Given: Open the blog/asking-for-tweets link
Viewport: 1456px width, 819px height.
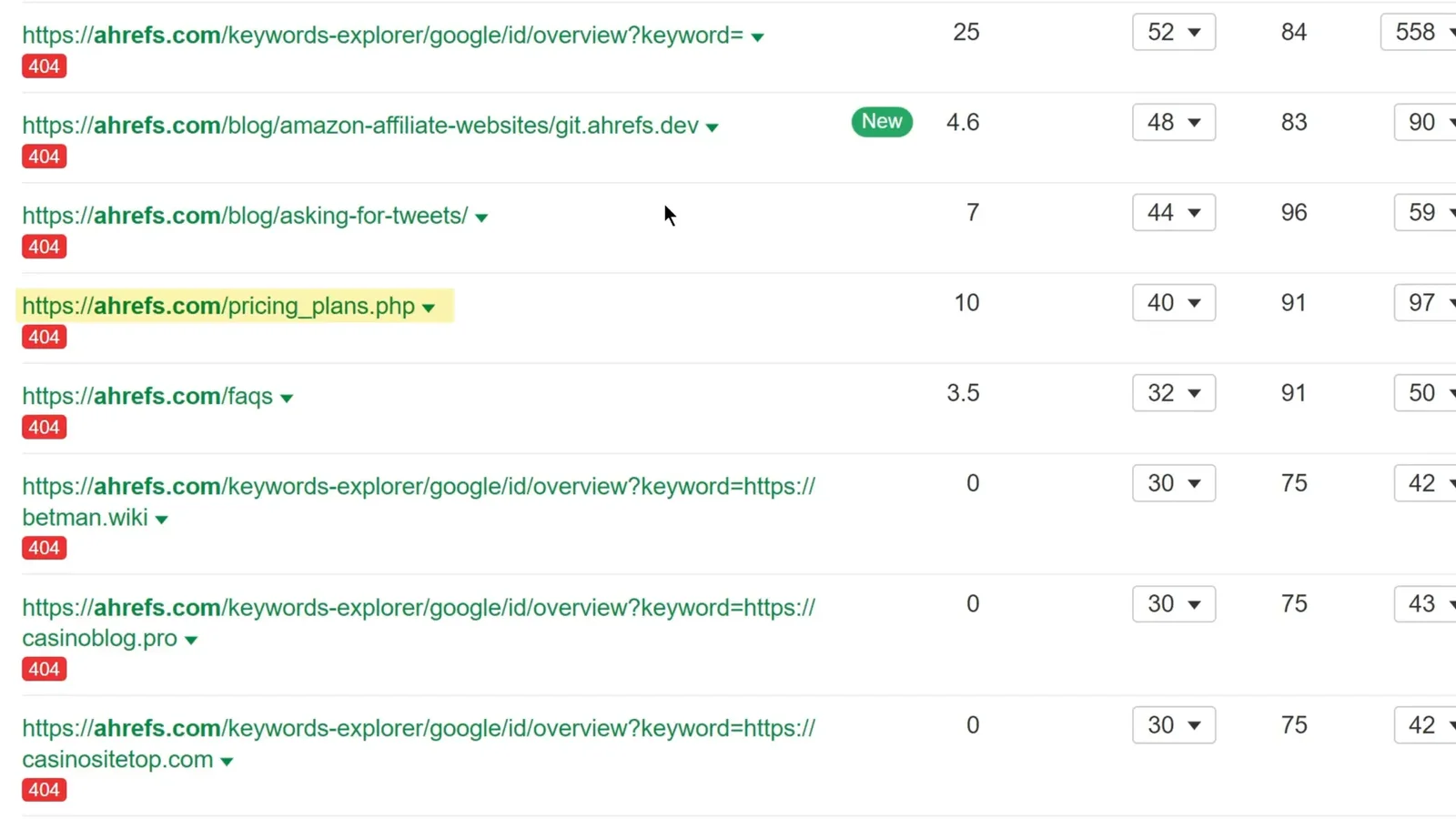Looking at the screenshot, I should point(245,216).
